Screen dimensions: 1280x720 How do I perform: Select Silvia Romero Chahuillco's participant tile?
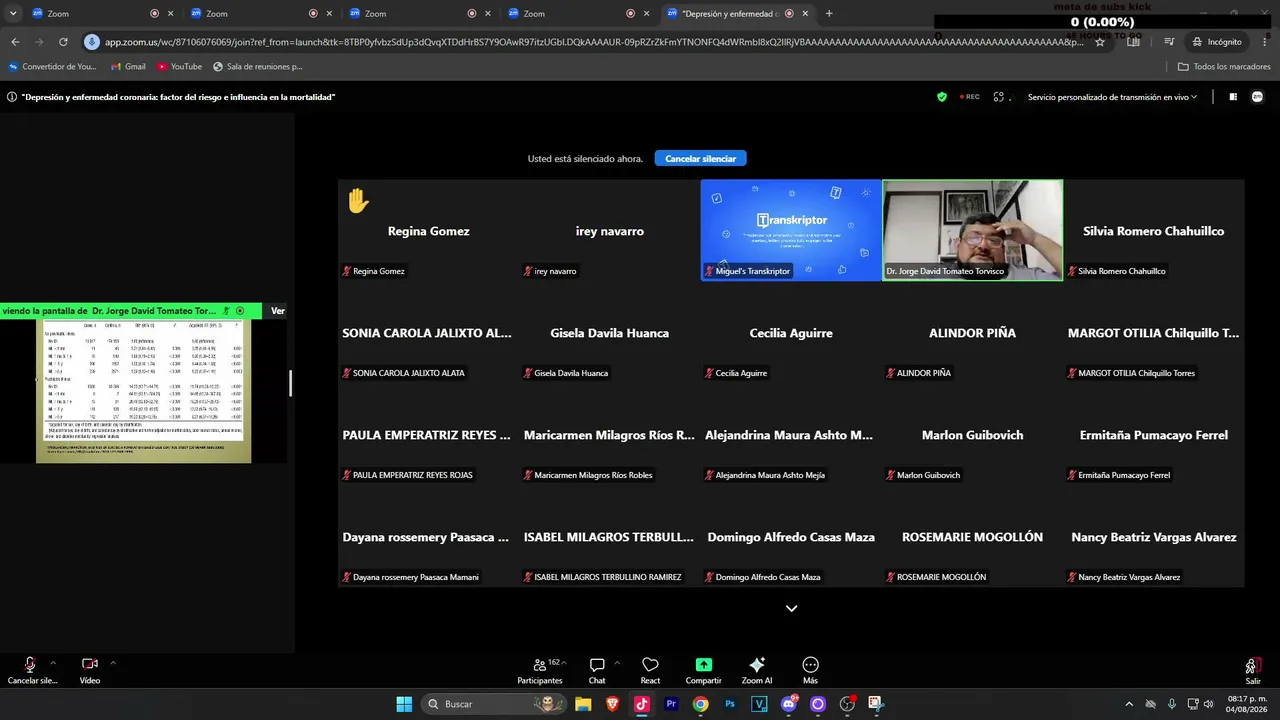pyautogui.click(x=1153, y=230)
